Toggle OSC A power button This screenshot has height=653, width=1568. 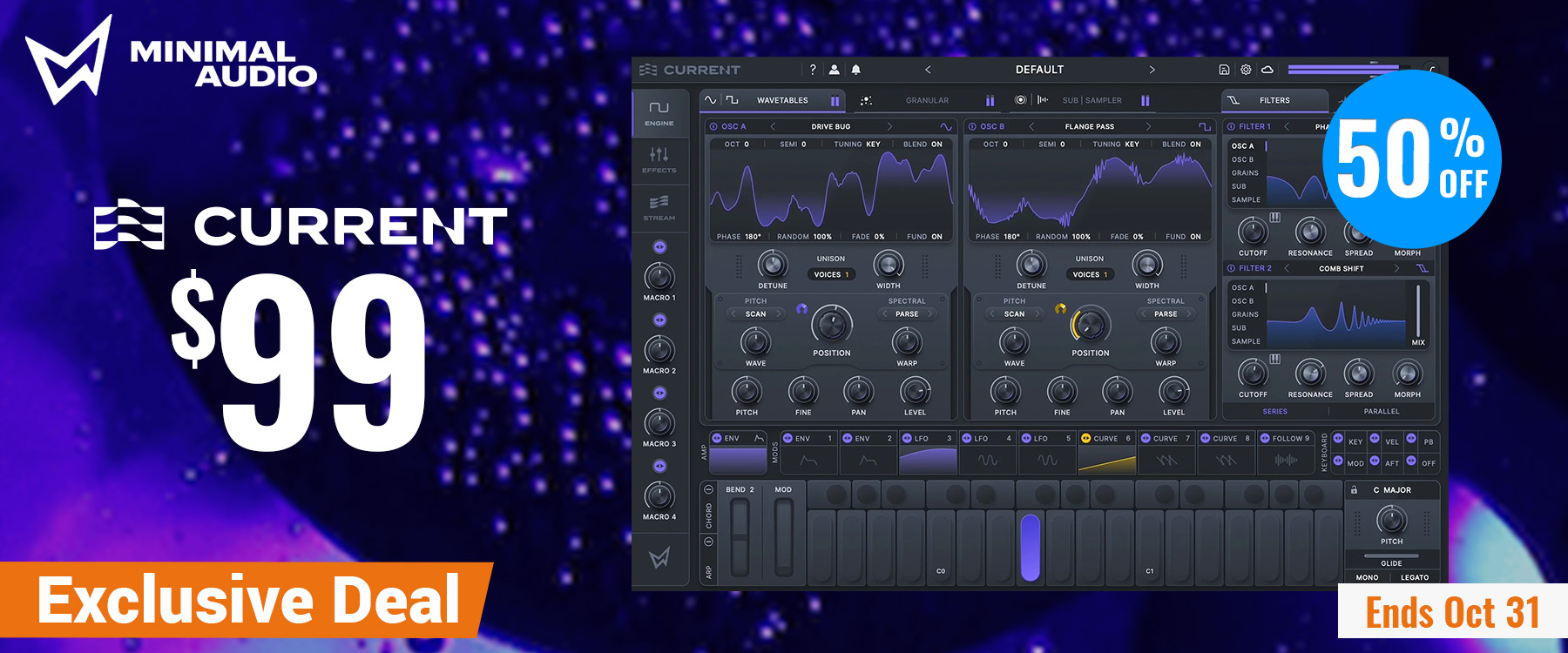click(713, 127)
